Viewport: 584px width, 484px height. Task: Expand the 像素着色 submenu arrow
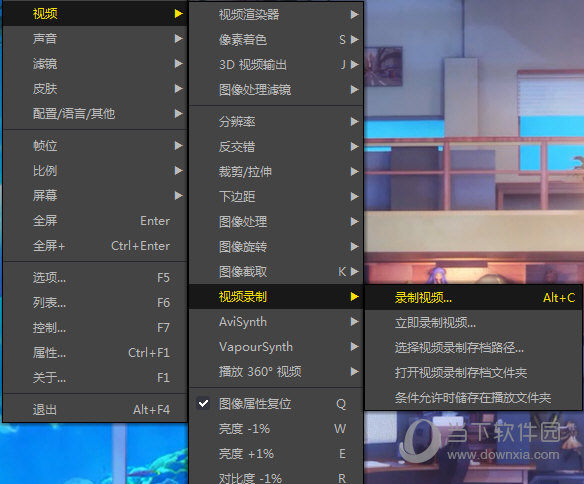tap(355, 39)
